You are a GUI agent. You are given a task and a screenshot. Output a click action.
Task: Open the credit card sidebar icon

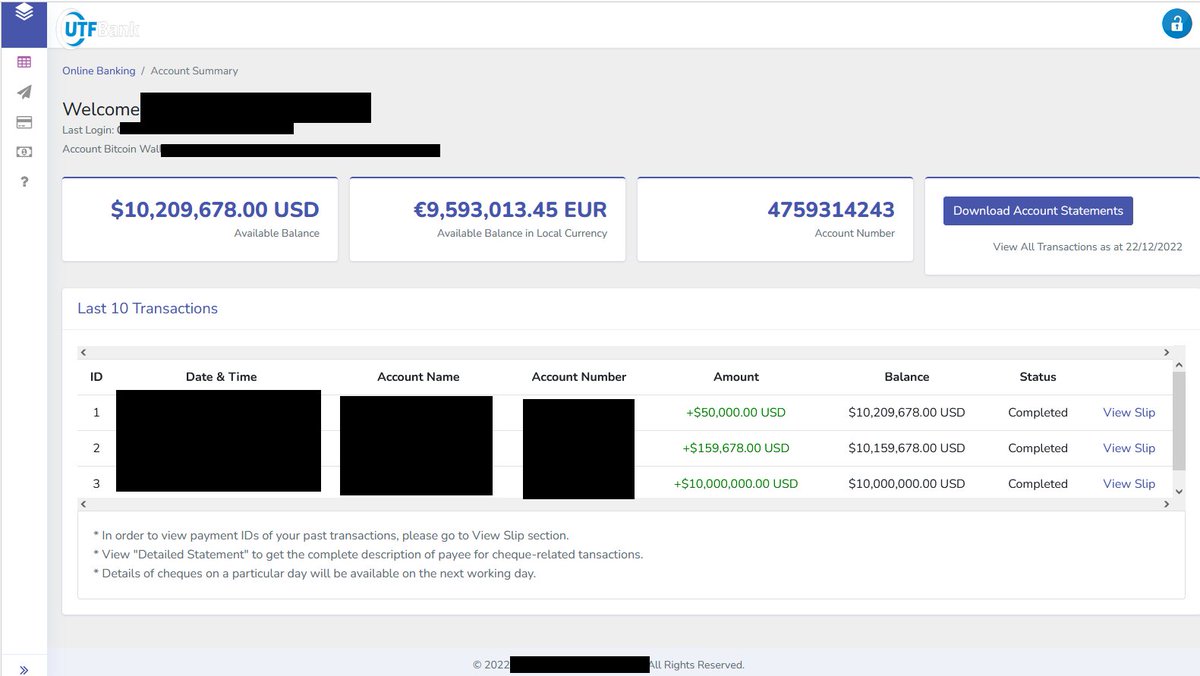(24, 122)
